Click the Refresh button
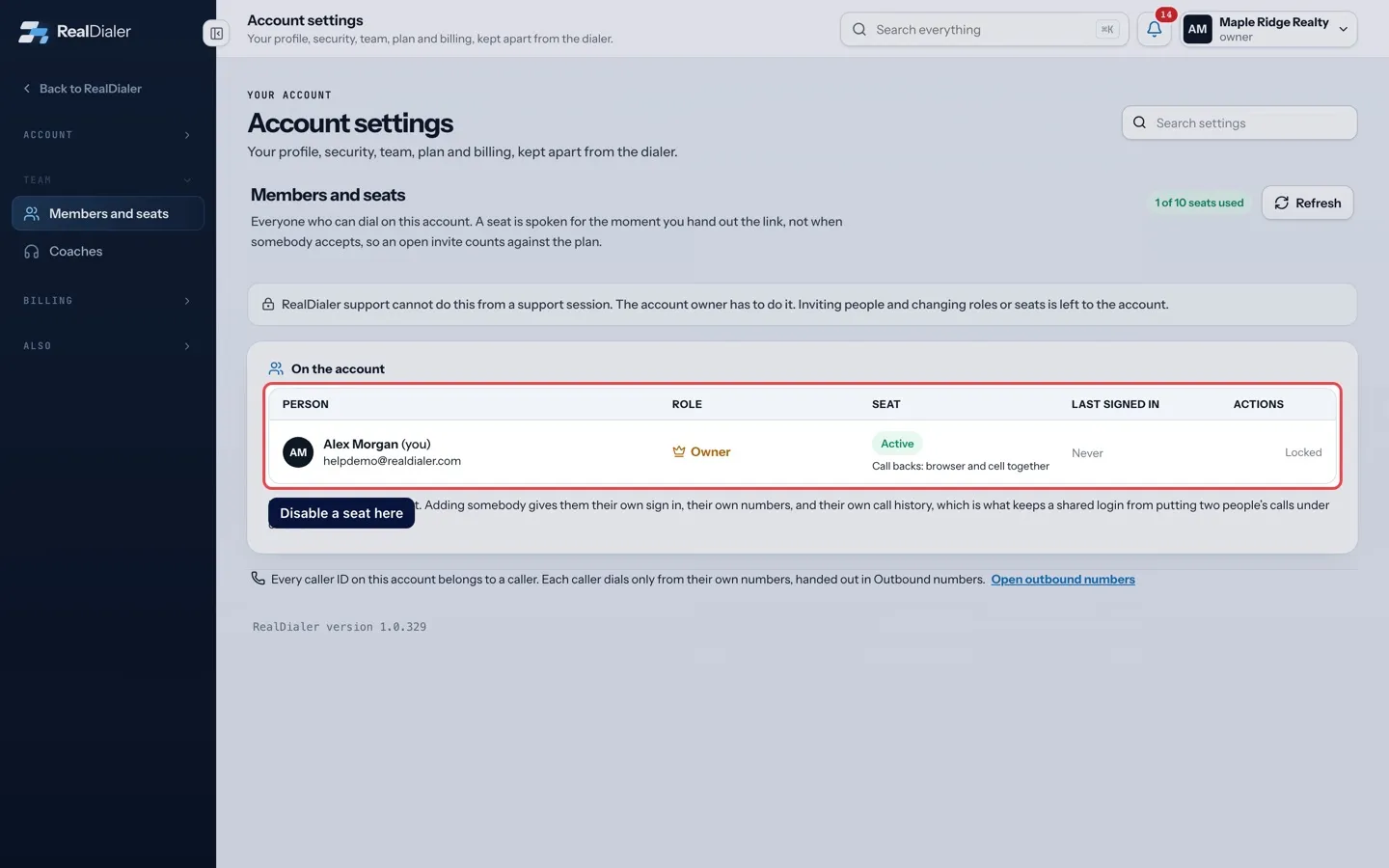The height and width of the screenshot is (868, 1389). pos(1307,203)
